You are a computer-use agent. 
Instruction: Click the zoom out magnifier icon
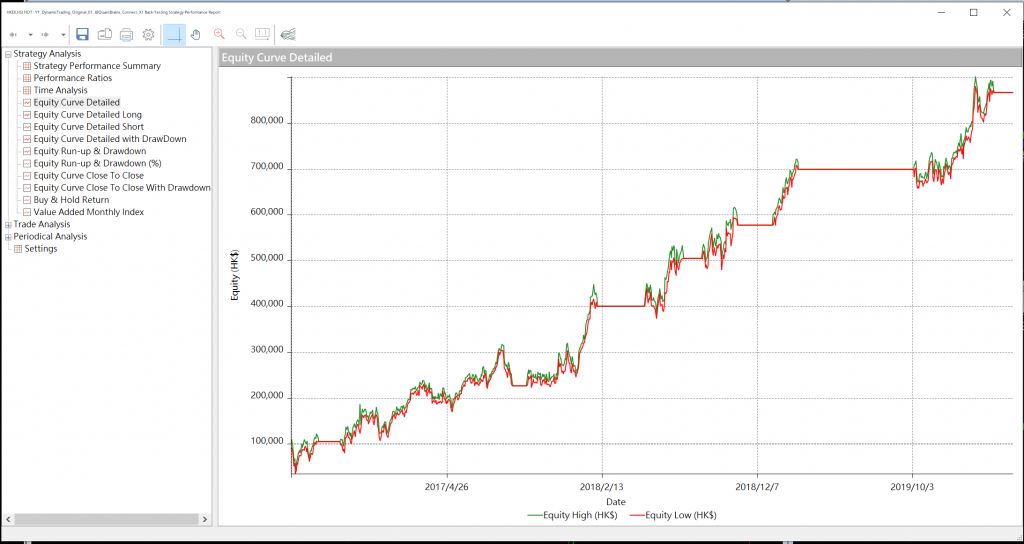tap(241, 34)
